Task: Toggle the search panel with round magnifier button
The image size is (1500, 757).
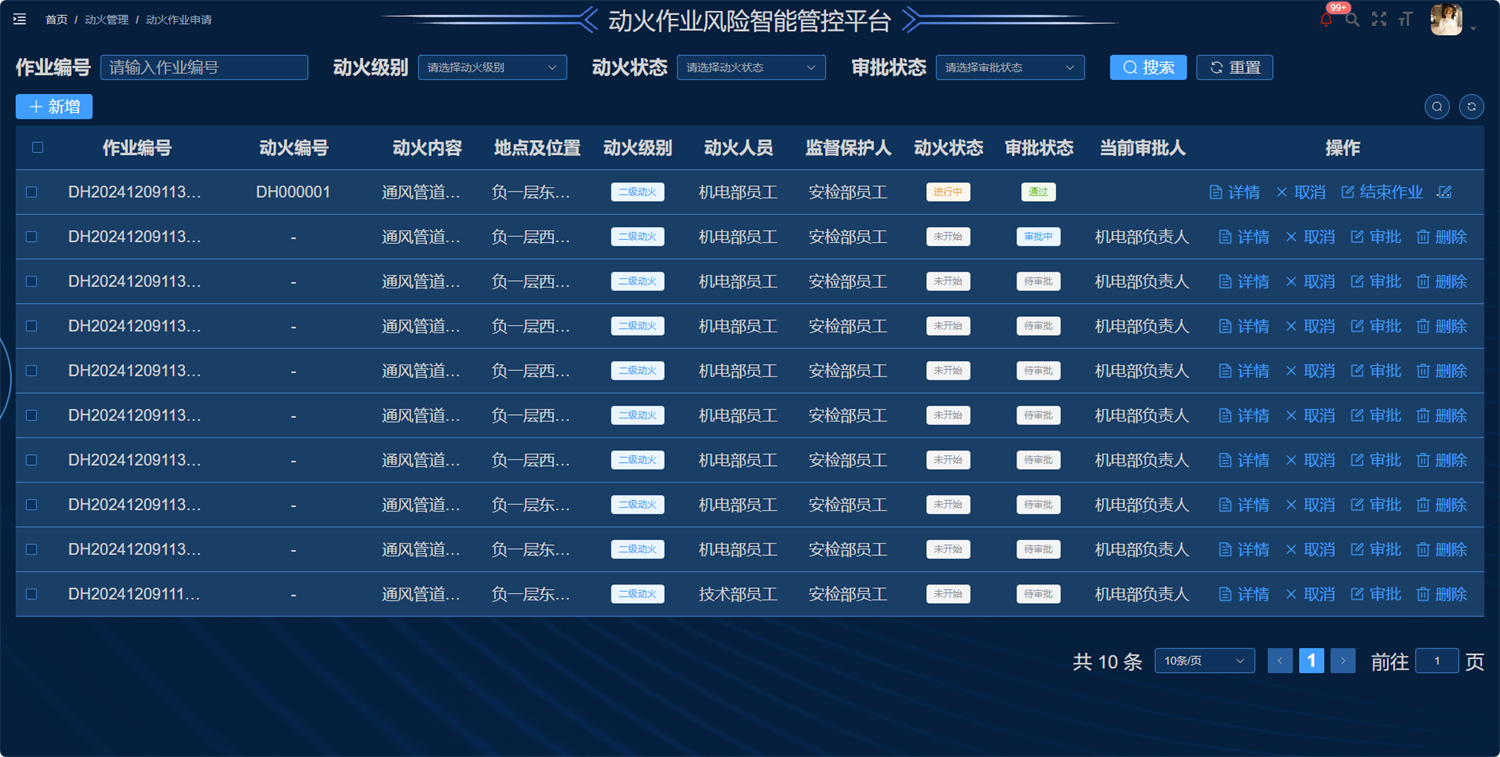Action: click(1437, 106)
